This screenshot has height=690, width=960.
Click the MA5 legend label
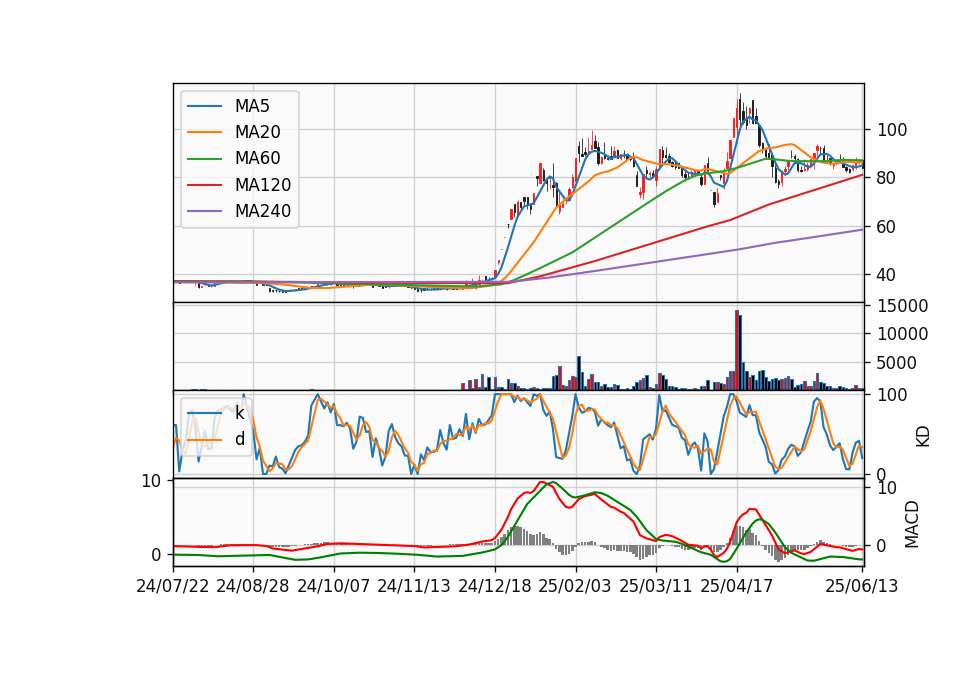click(x=252, y=106)
